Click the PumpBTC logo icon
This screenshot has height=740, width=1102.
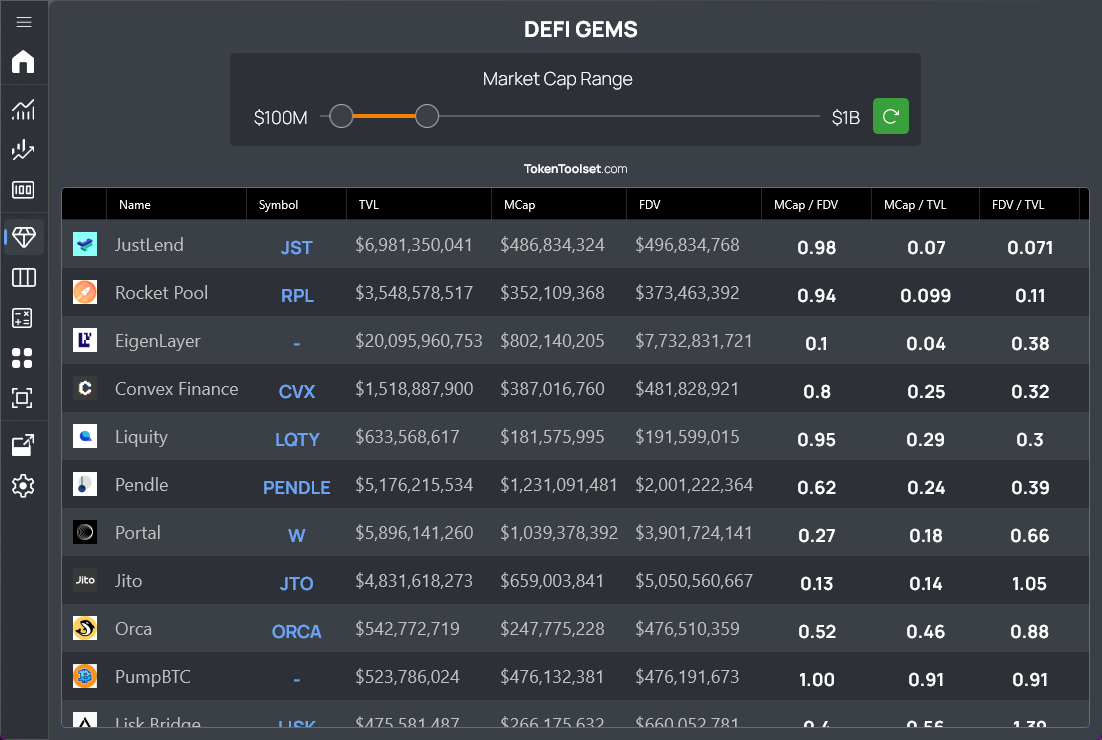click(x=85, y=676)
